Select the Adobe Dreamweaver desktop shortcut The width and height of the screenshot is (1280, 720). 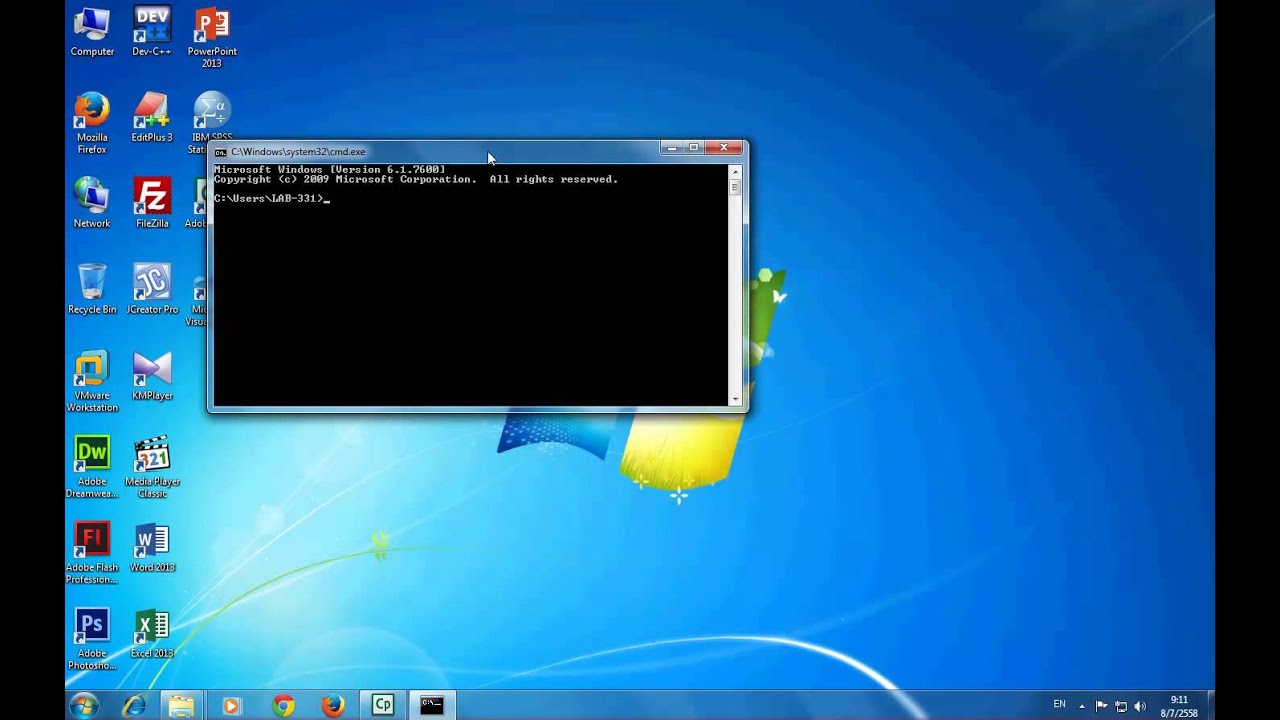pyautogui.click(x=92, y=468)
